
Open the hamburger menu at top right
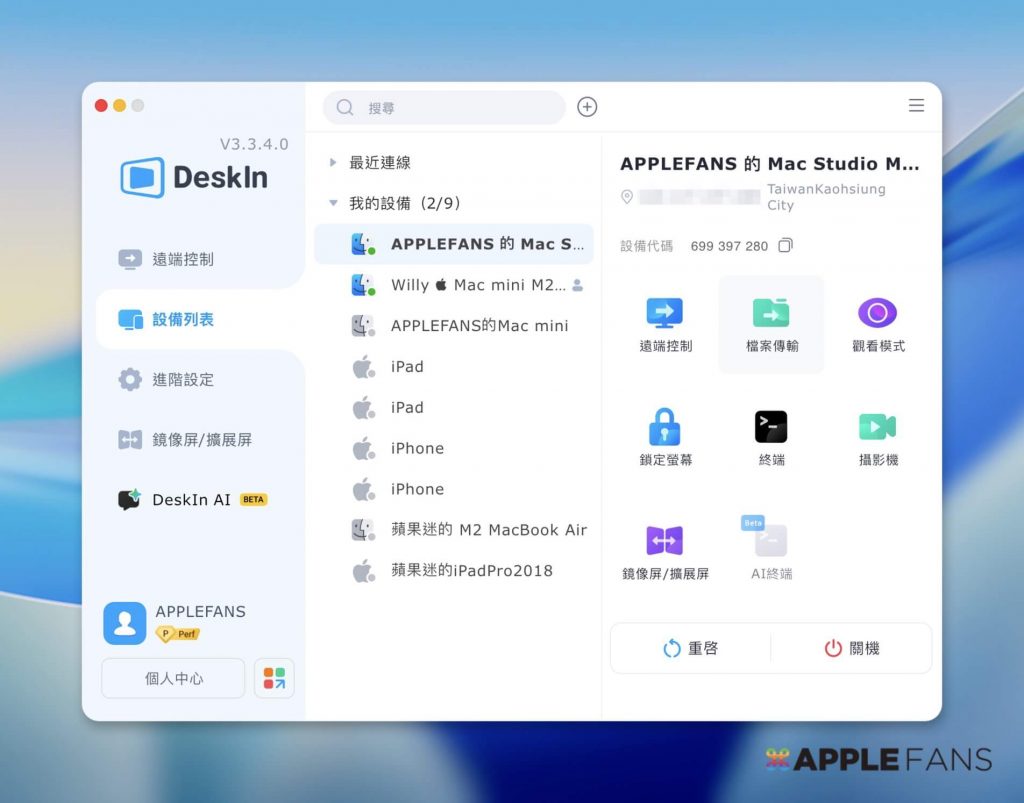coord(916,105)
